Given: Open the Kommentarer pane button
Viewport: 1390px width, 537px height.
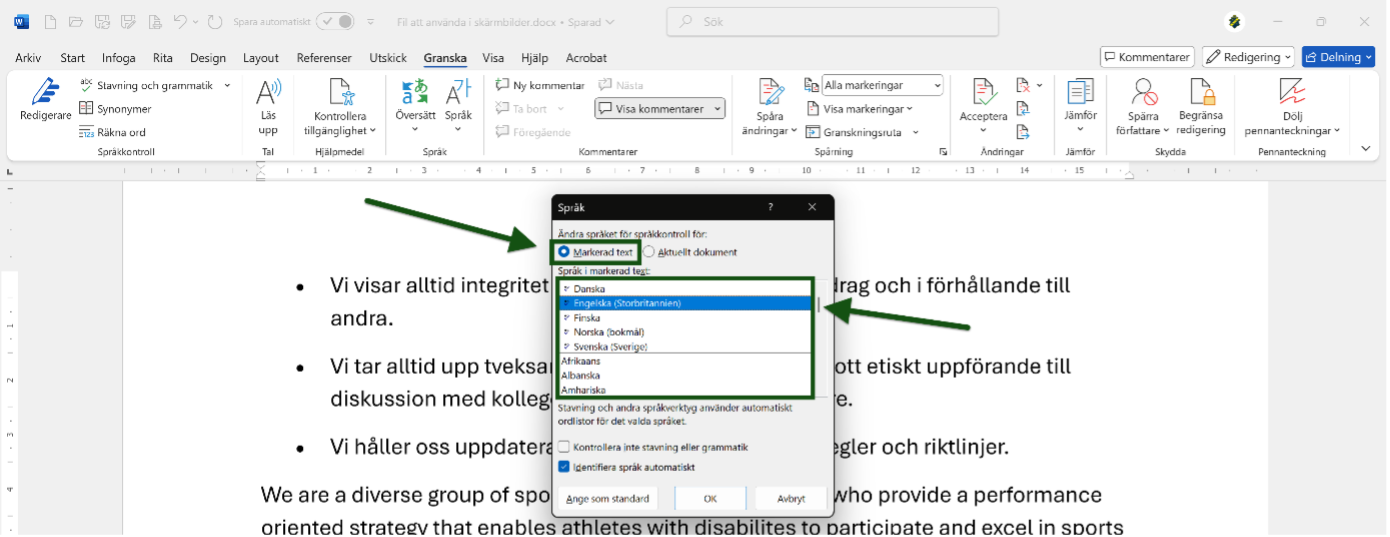Looking at the screenshot, I should [1147, 57].
